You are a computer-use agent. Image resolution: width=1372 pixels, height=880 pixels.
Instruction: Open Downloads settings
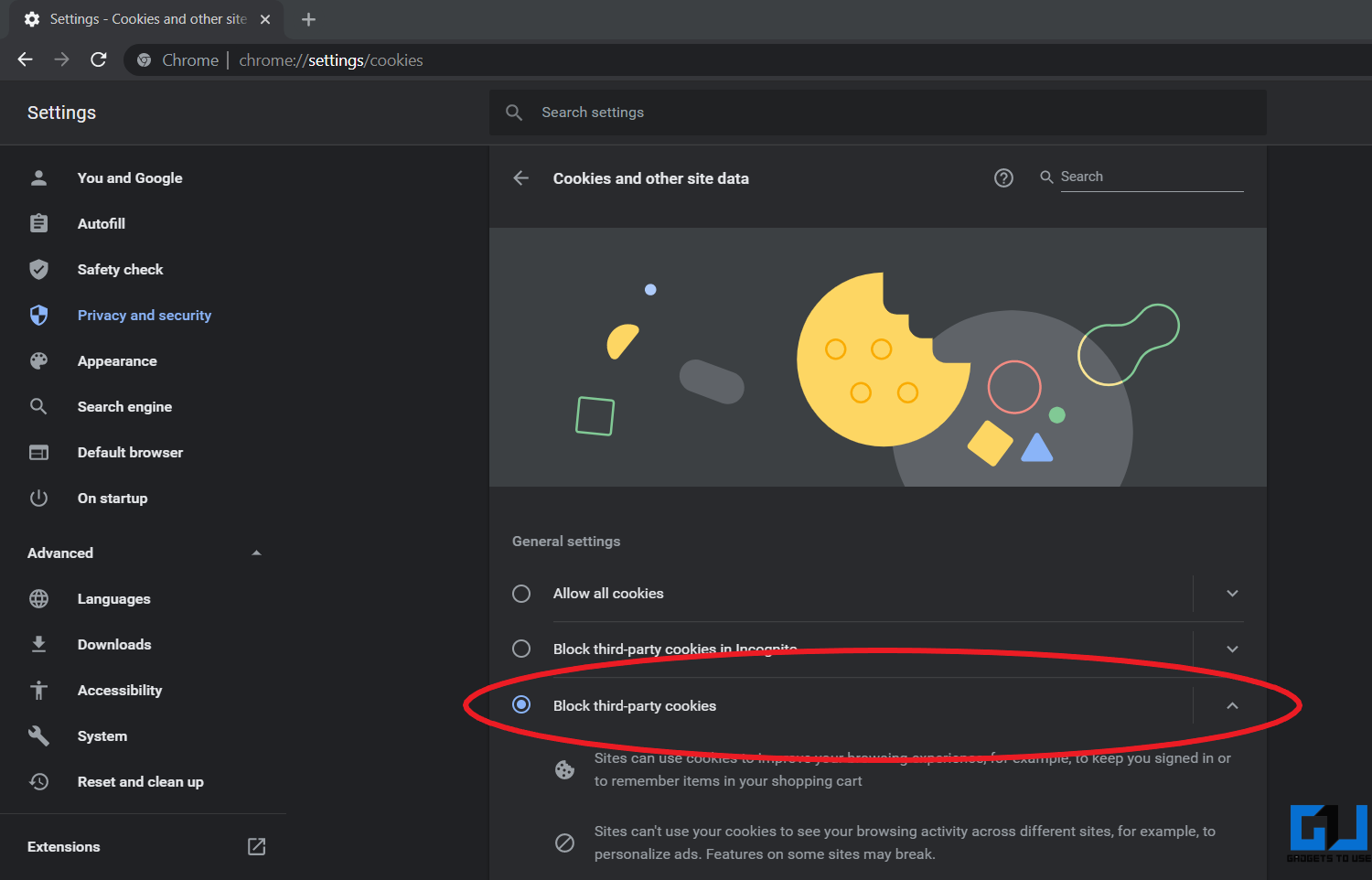pyautogui.click(x=114, y=645)
